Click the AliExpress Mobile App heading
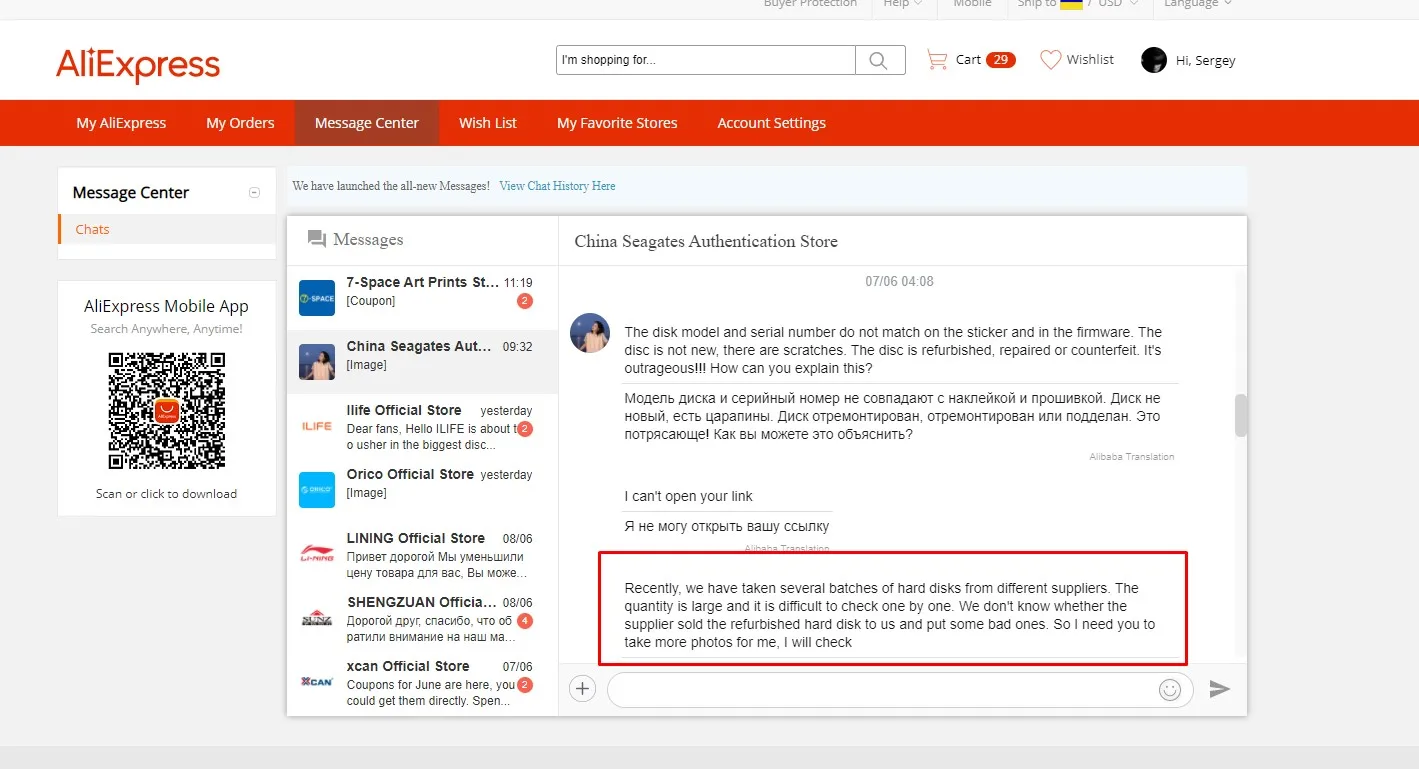This screenshot has width=1419, height=769. (166, 307)
